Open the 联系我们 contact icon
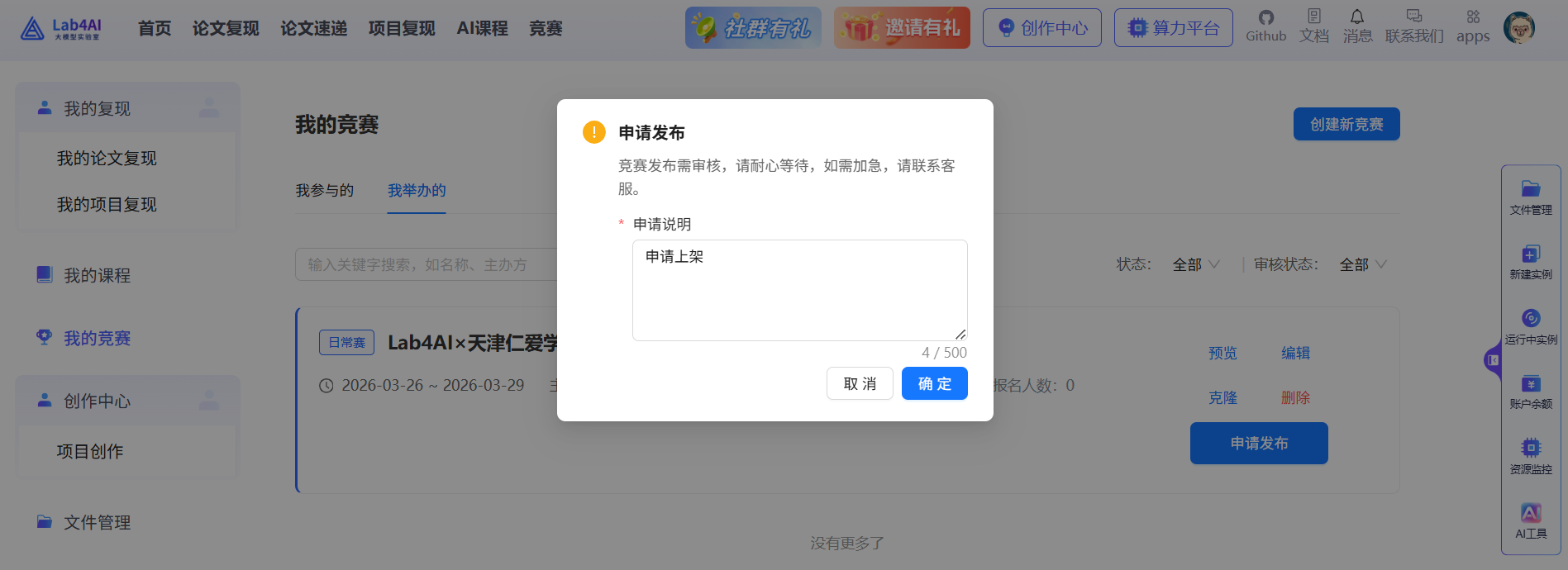This screenshot has width=1568, height=570. click(x=1414, y=17)
